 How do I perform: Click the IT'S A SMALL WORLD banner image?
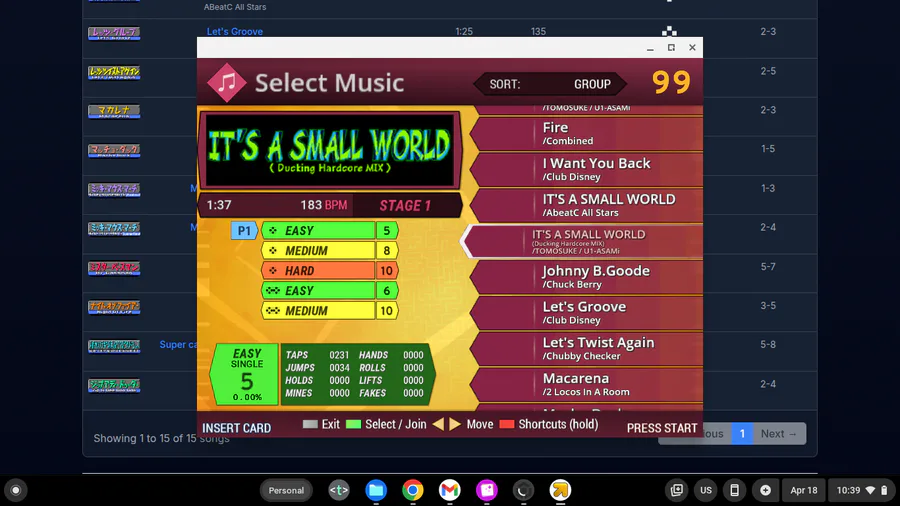(x=330, y=150)
